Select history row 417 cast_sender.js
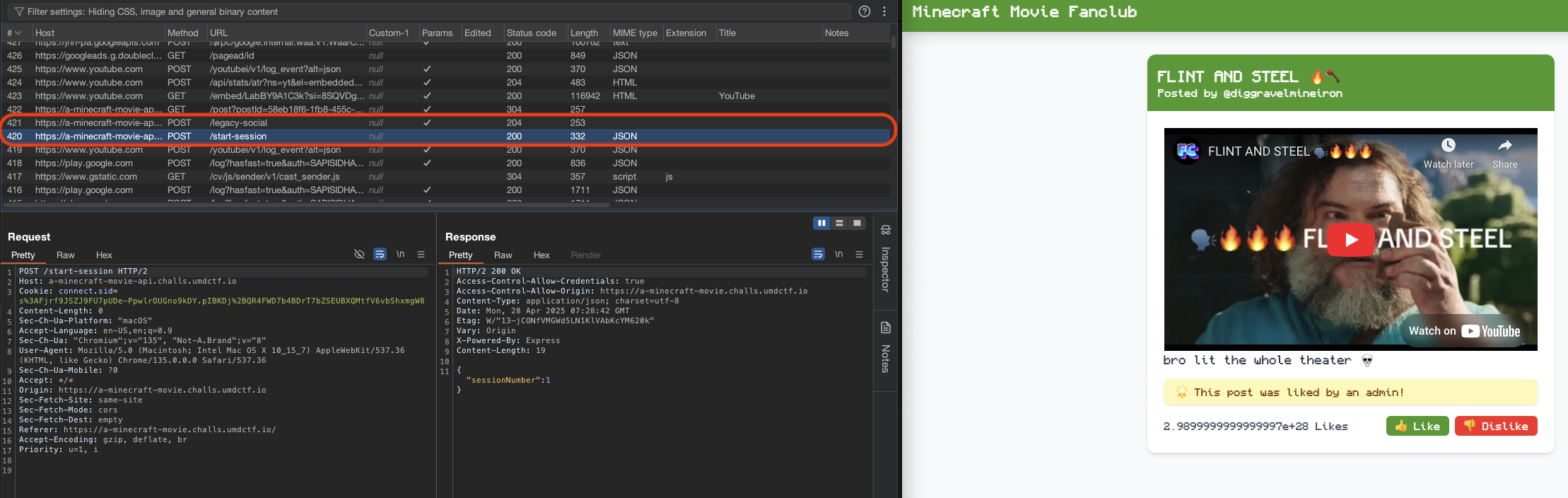The image size is (1568, 498). click(445, 176)
